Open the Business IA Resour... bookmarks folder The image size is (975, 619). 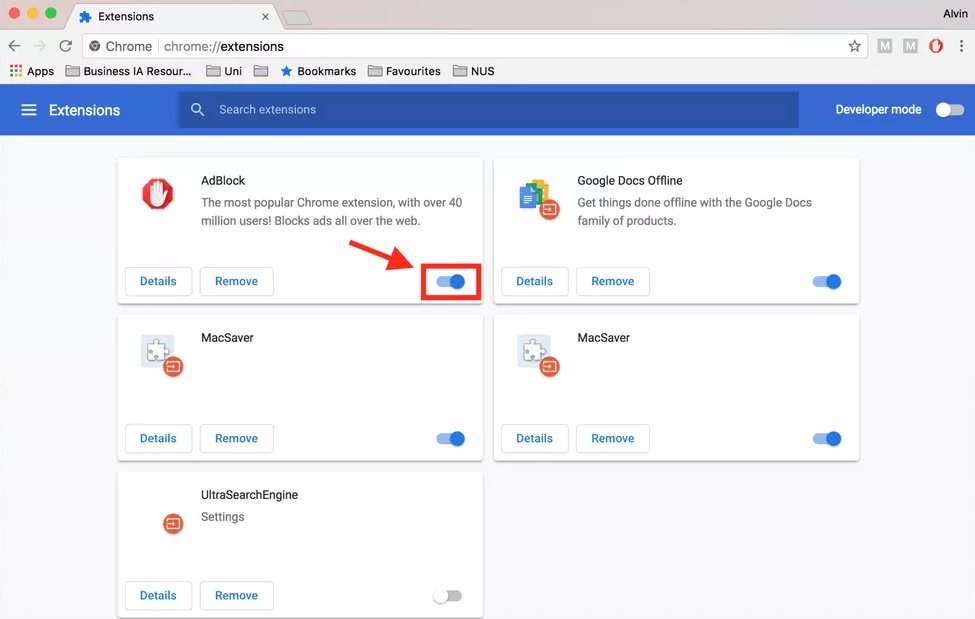click(x=129, y=71)
